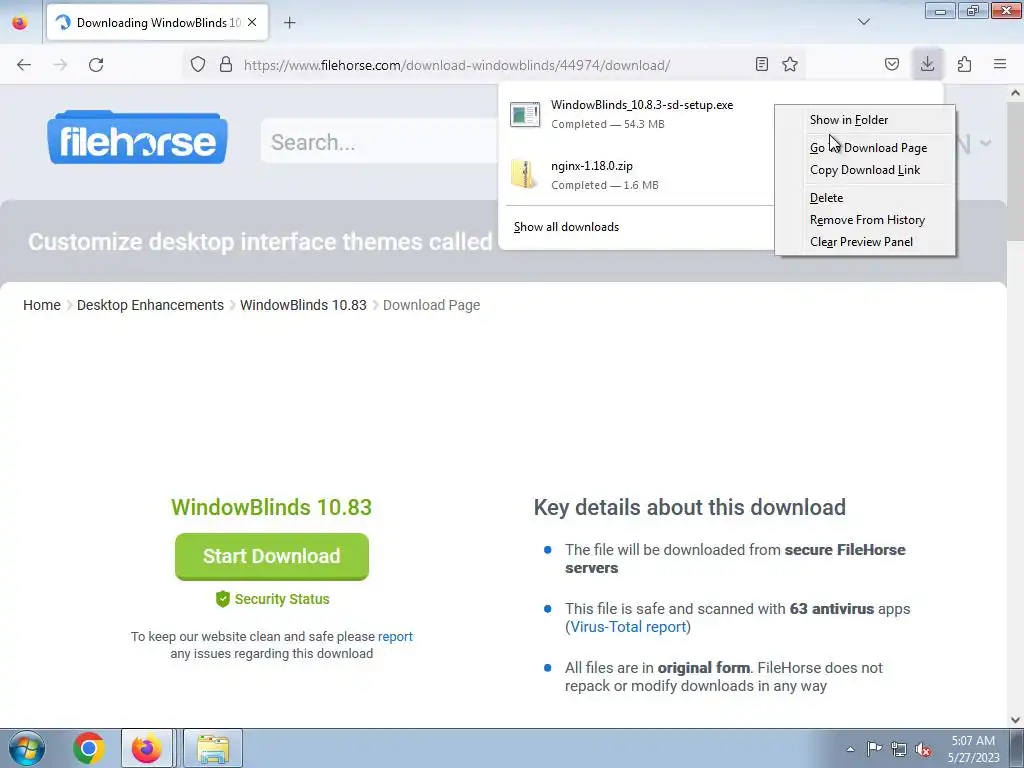This screenshot has height=768, width=1024.
Task: Click the site security padlock icon
Action: [226, 64]
